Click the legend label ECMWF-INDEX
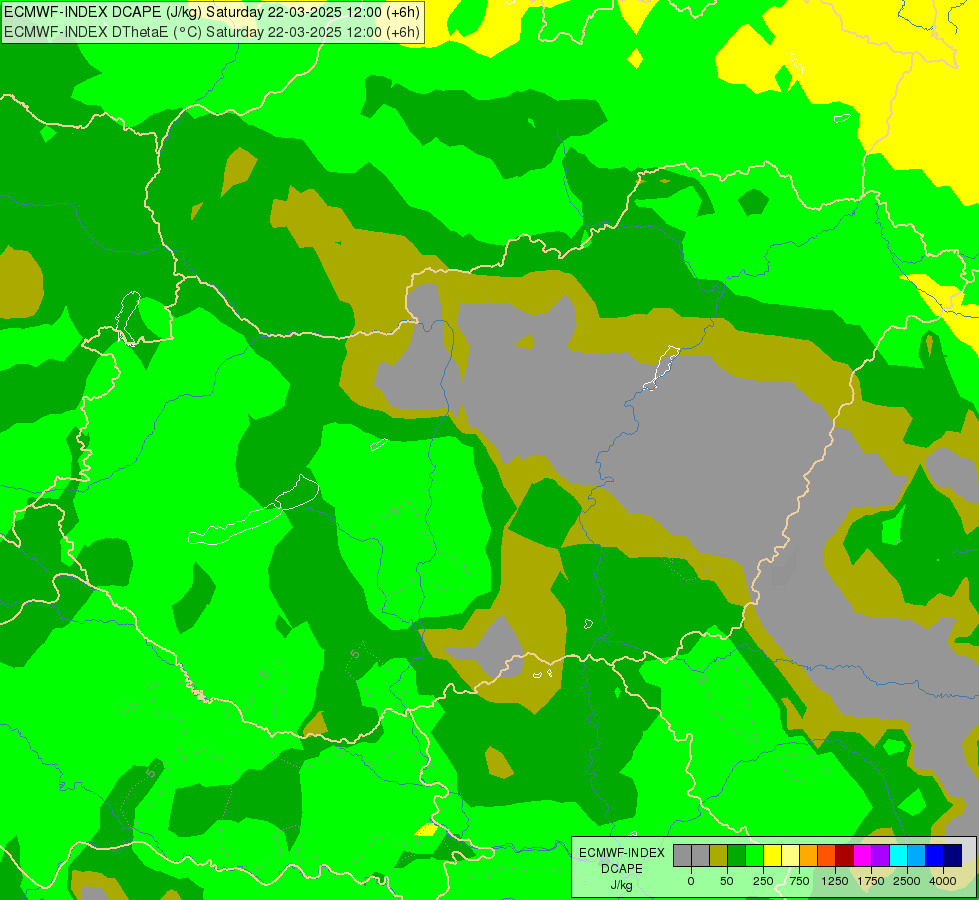This screenshot has width=979, height=900. tap(622, 853)
